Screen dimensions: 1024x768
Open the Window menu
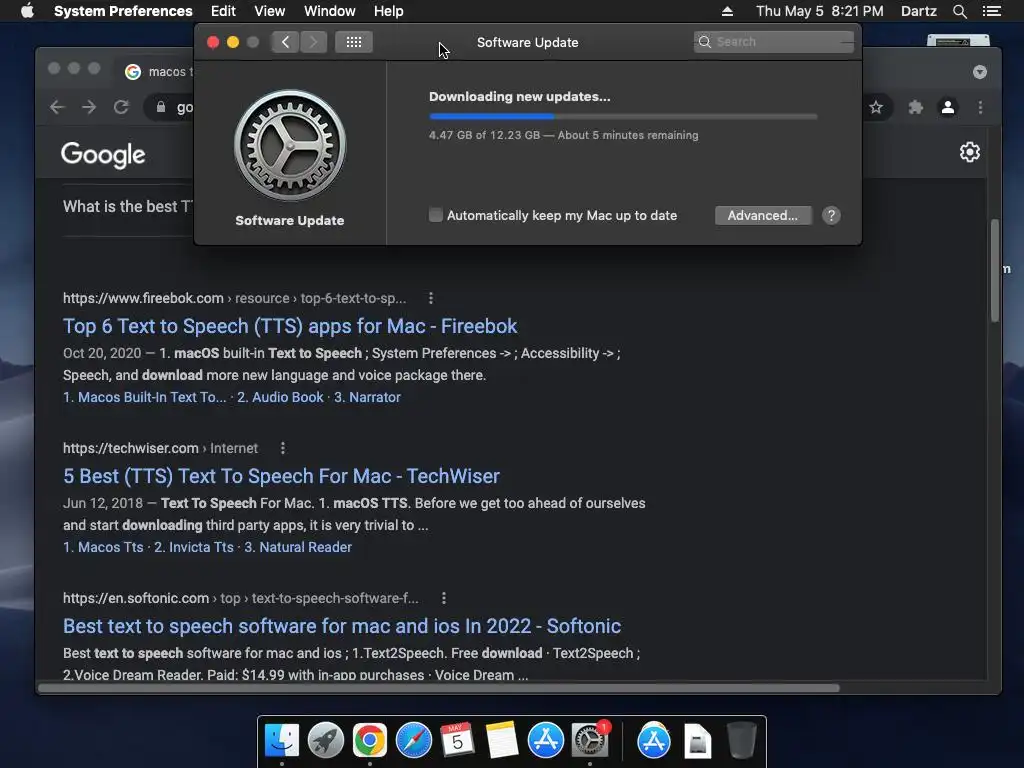(330, 11)
